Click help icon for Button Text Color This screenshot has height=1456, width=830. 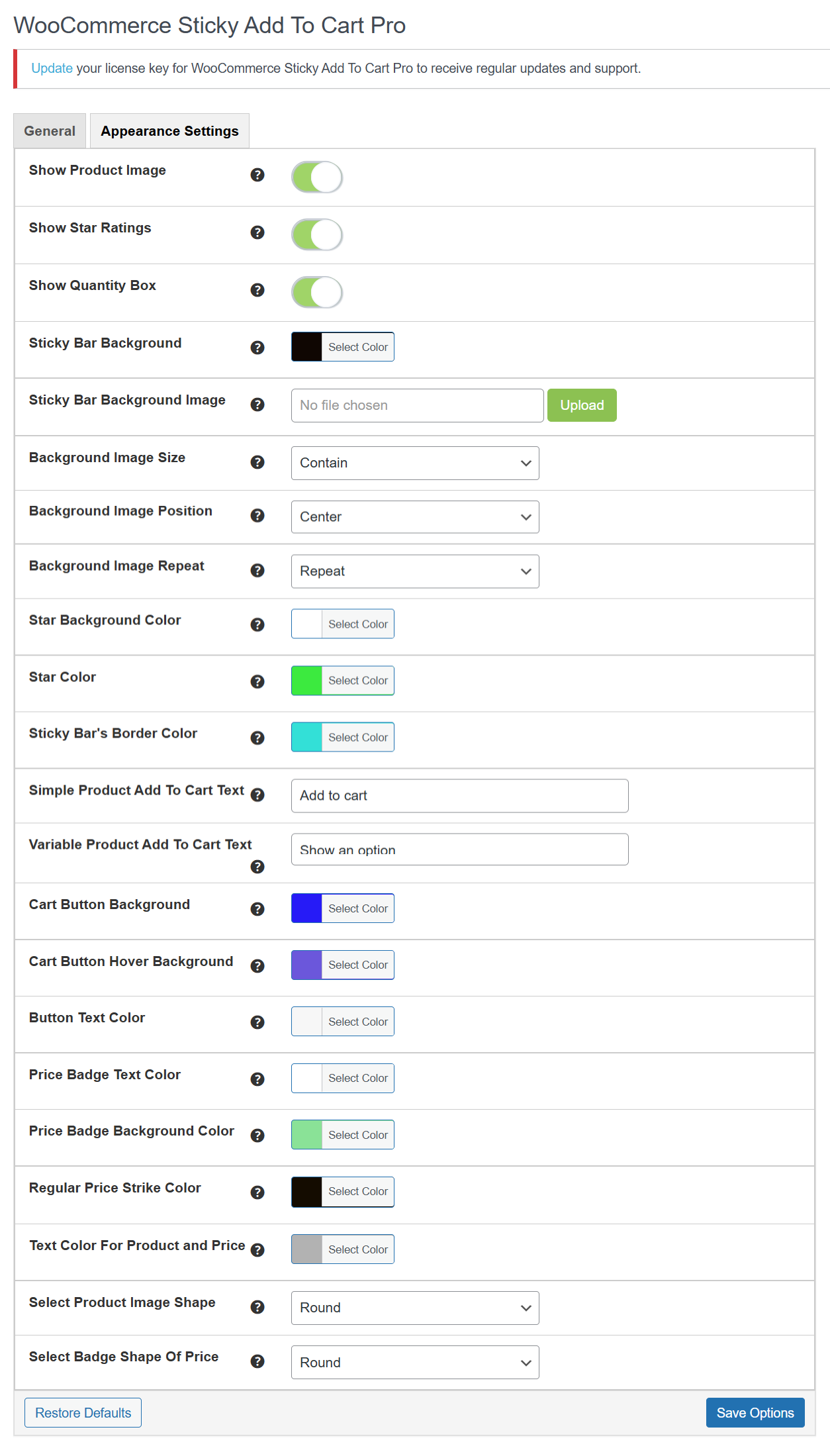click(257, 1022)
